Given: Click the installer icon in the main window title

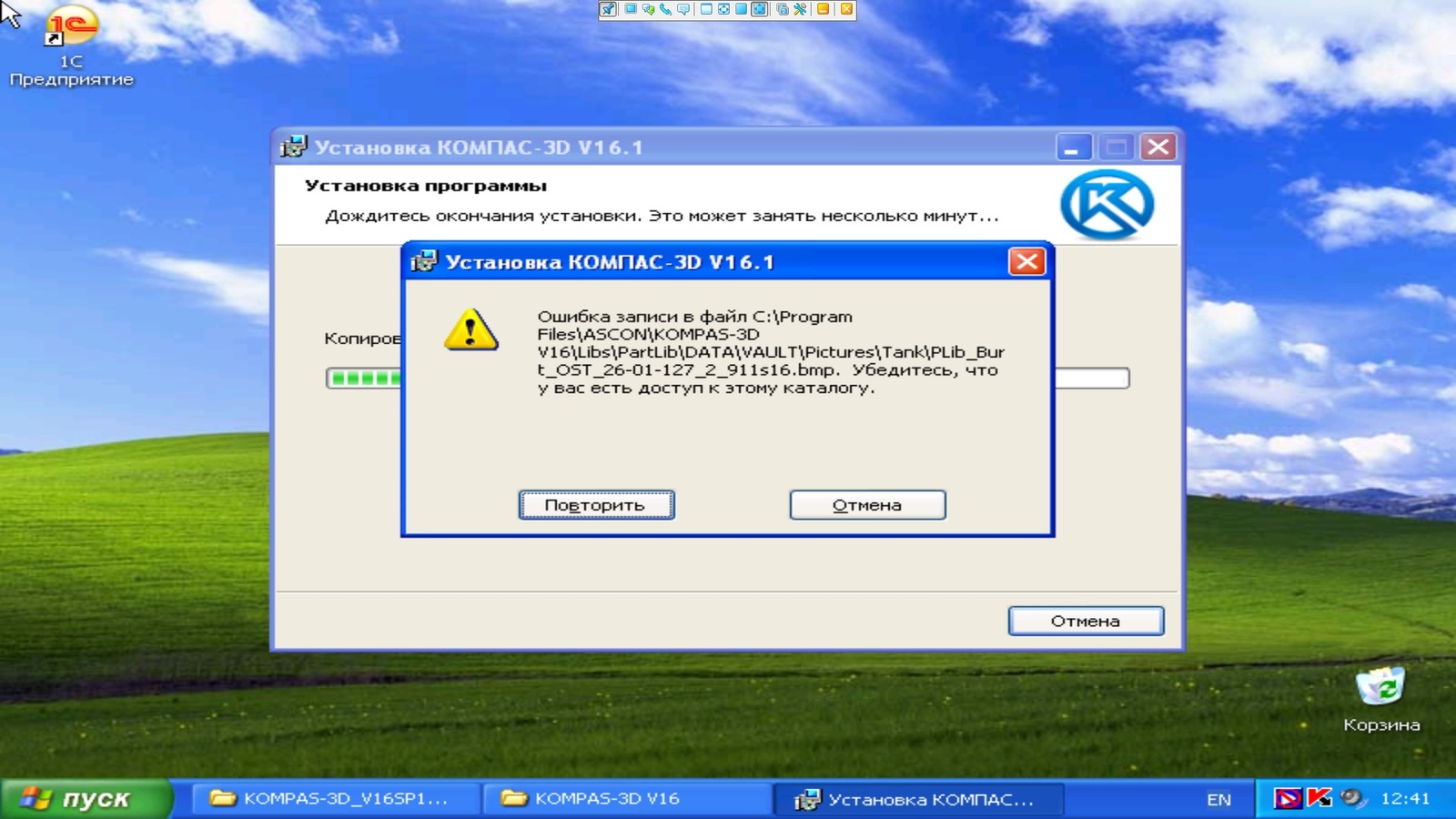Looking at the screenshot, I should pyautogui.click(x=293, y=147).
